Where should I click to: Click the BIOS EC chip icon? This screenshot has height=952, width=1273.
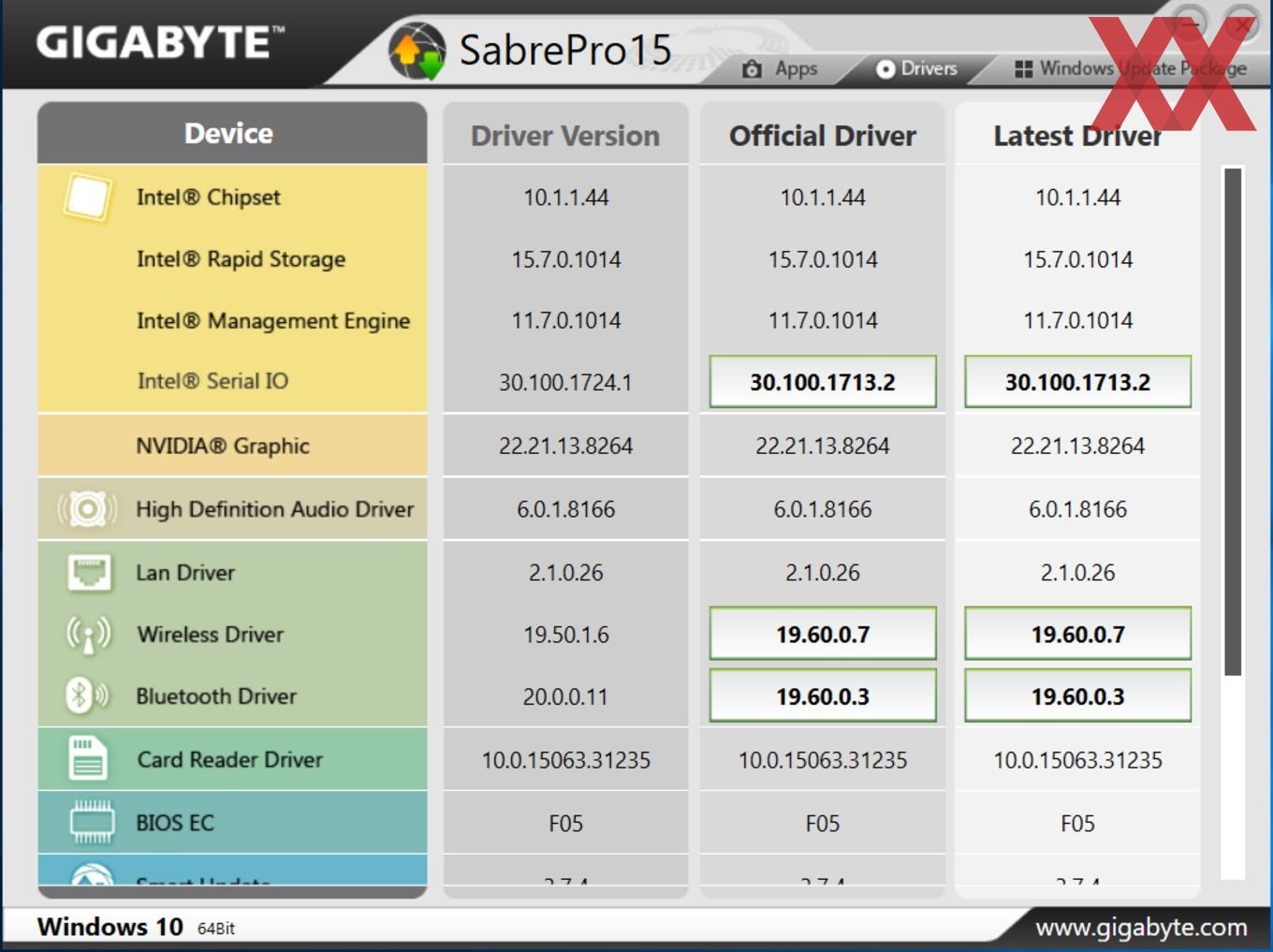(92, 822)
